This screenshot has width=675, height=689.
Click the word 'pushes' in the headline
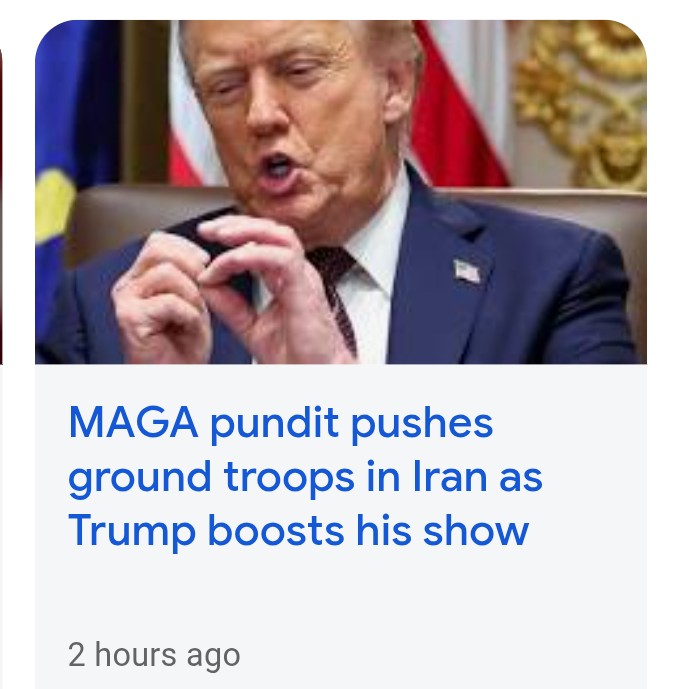(x=422, y=424)
